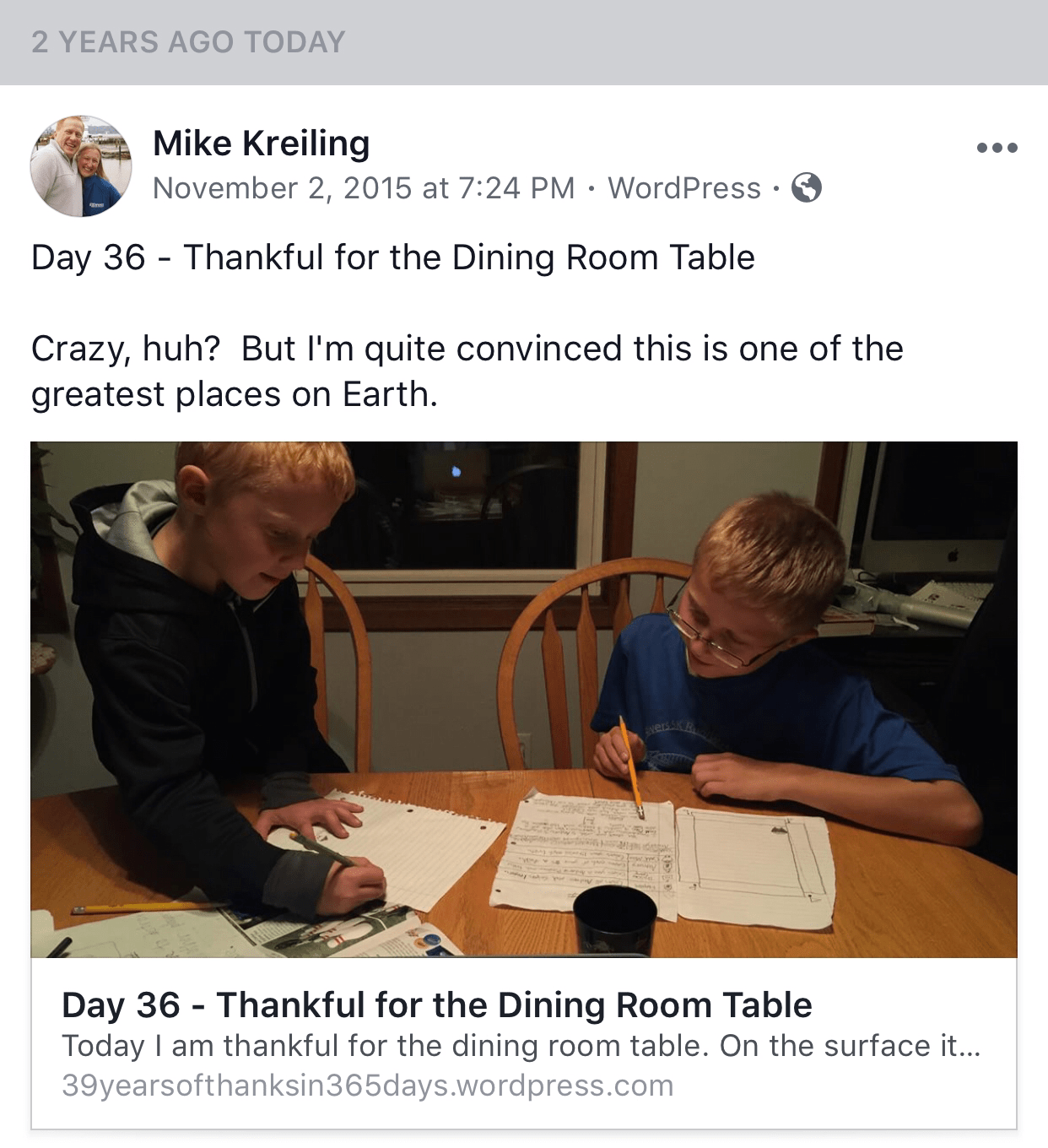Open the November 2, 2015 timestamp
The height and width of the screenshot is (1148, 1048).
(364, 187)
